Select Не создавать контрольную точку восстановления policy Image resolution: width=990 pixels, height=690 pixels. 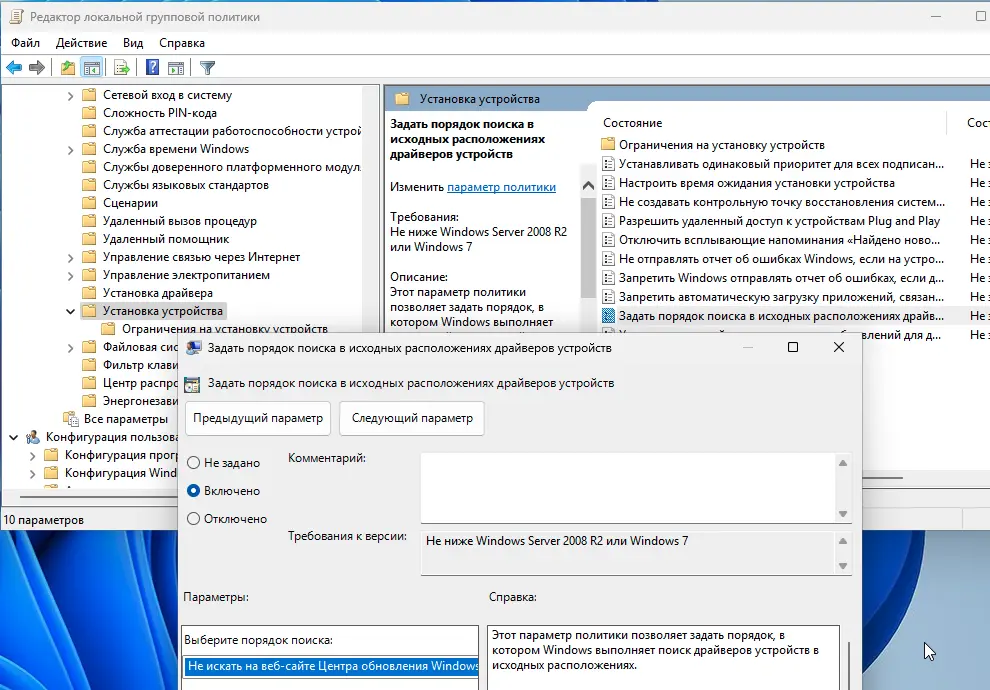click(x=782, y=202)
